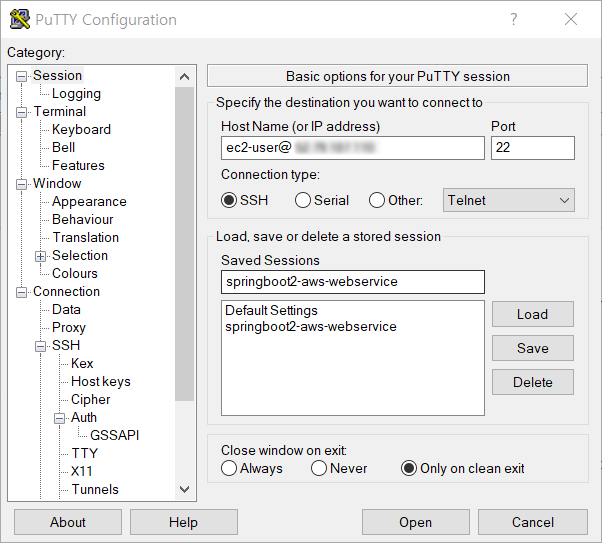Open Tunnels settings category
602x543 pixels.
click(95, 490)
